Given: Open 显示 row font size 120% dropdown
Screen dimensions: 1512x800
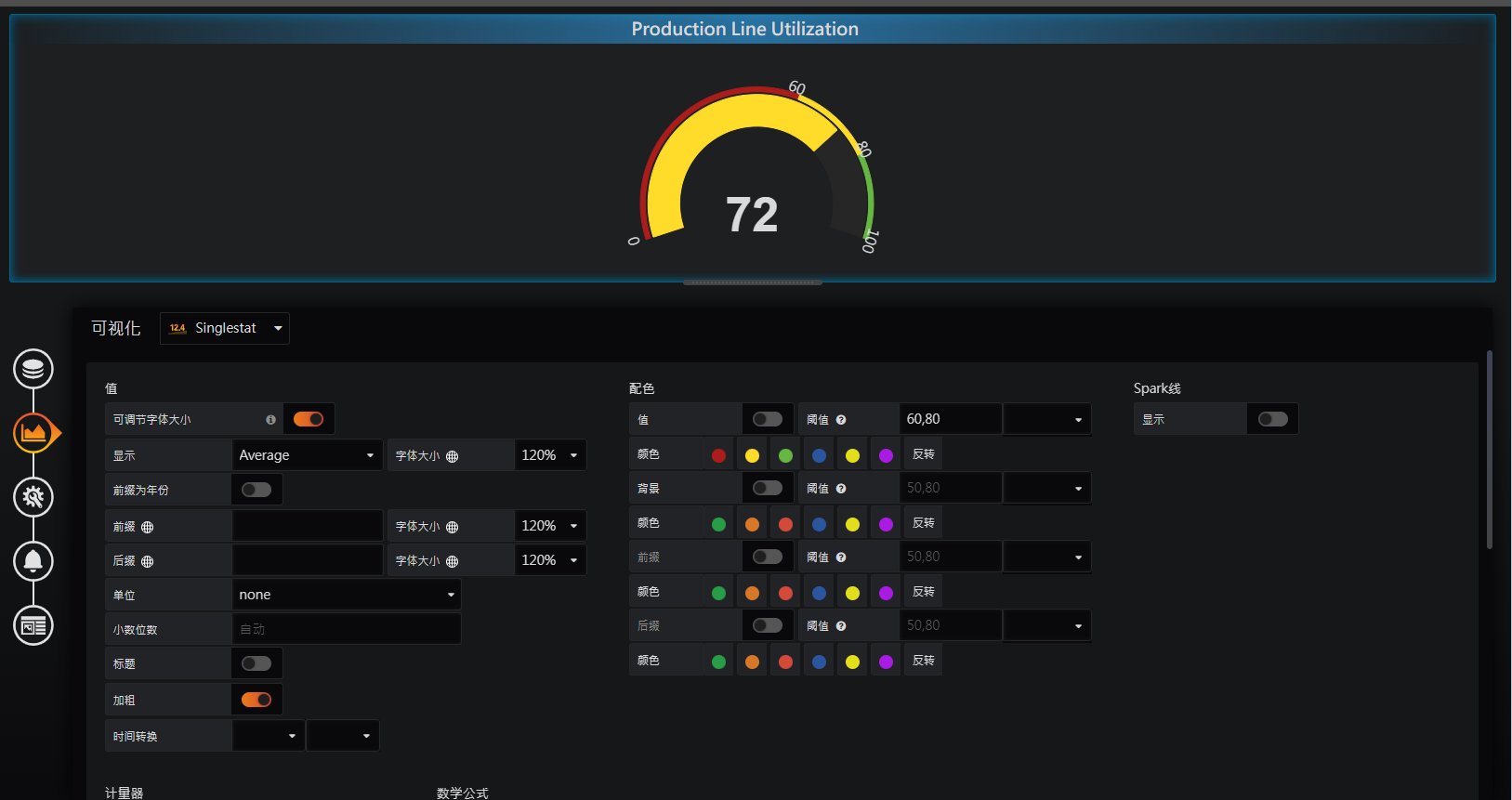Looking at the screenshot, I should coord(550,455).
